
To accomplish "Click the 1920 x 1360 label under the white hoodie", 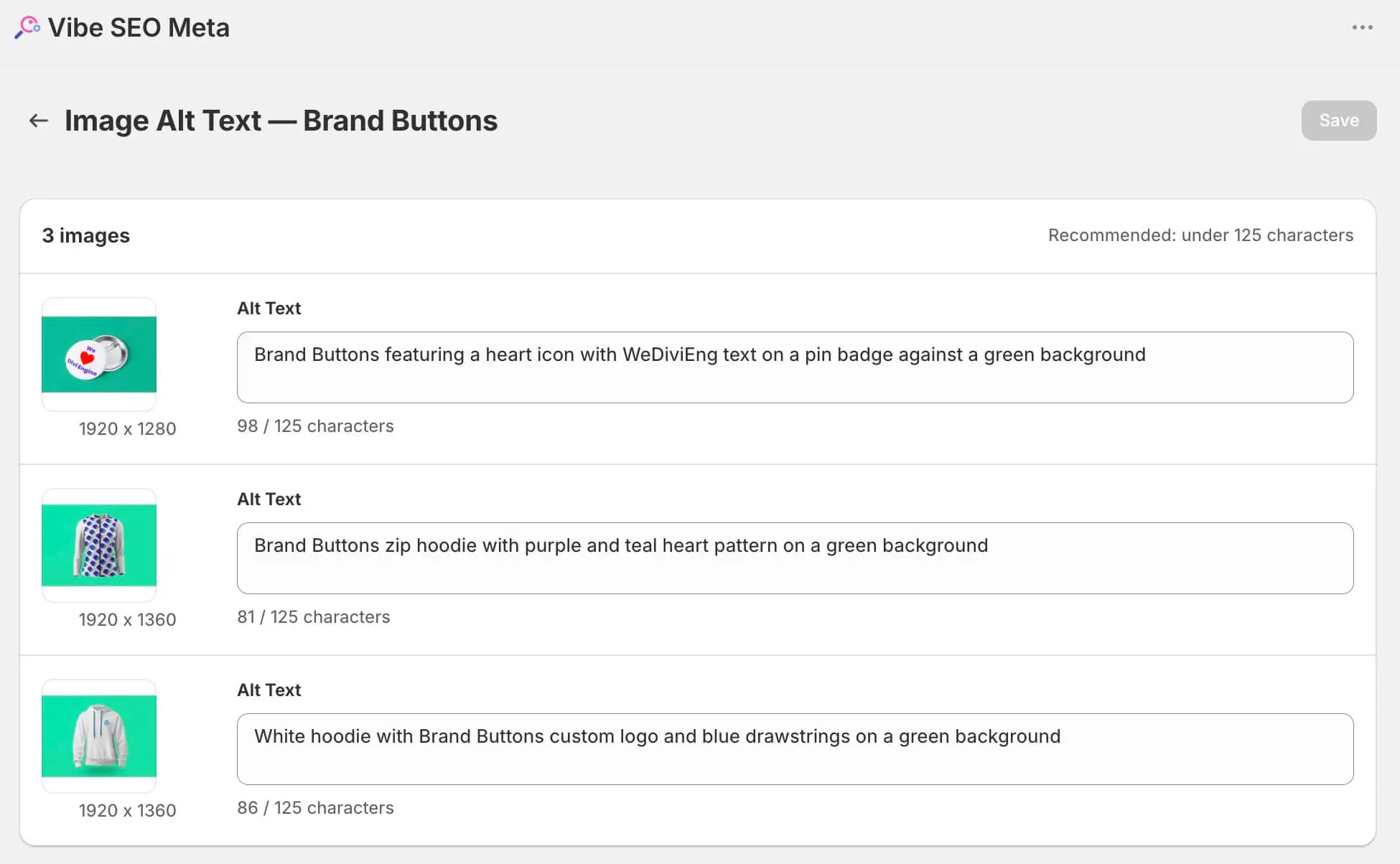I will point(127,810).
